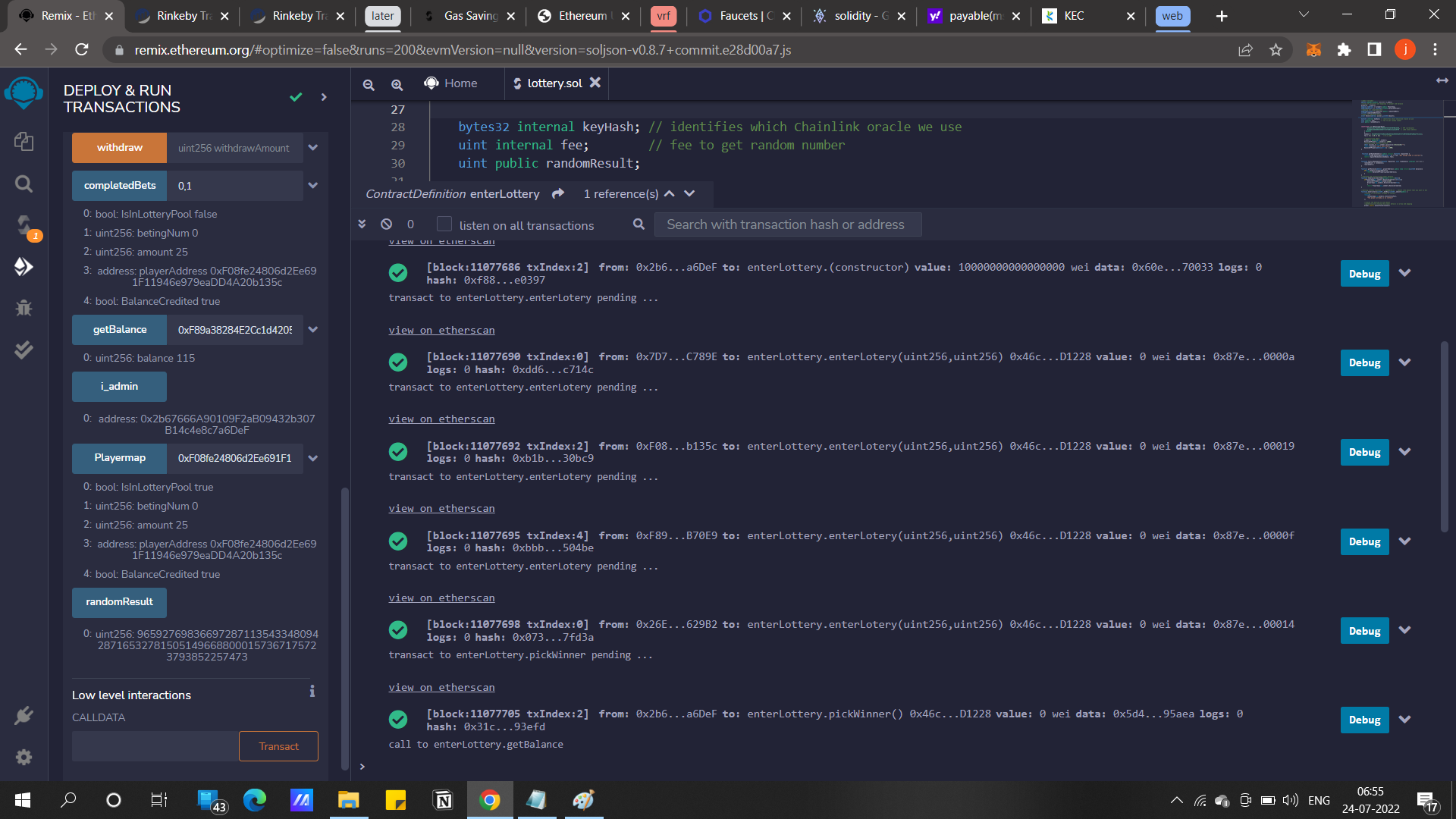
Task: Toggle terminal collapse double-chevron
Action: 362,224
